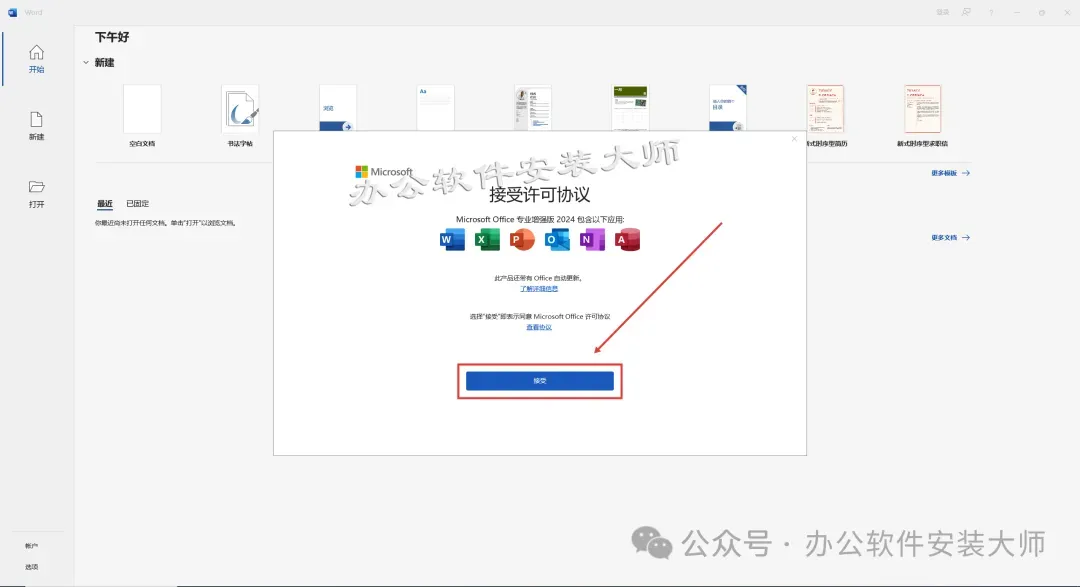Select the 空白文档 blank document template
The width and height of the screenshot is (1080, 587).
142,116
